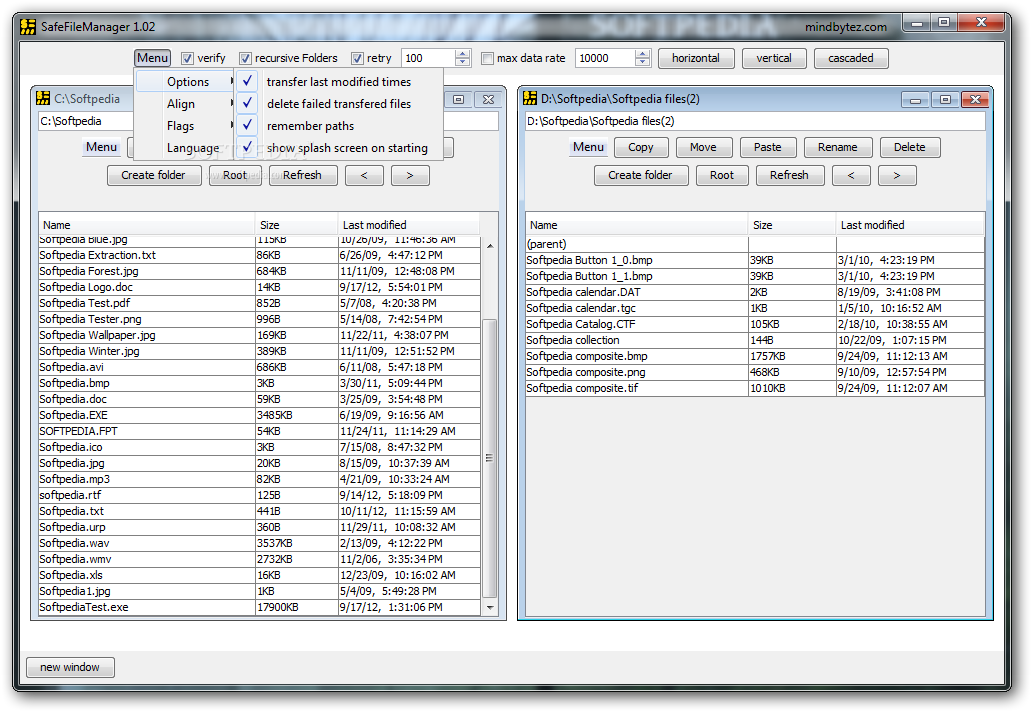This screenshot has height=712, width=1032.
Task: Arrange windows with vertical button
Action: click(774, 58)
